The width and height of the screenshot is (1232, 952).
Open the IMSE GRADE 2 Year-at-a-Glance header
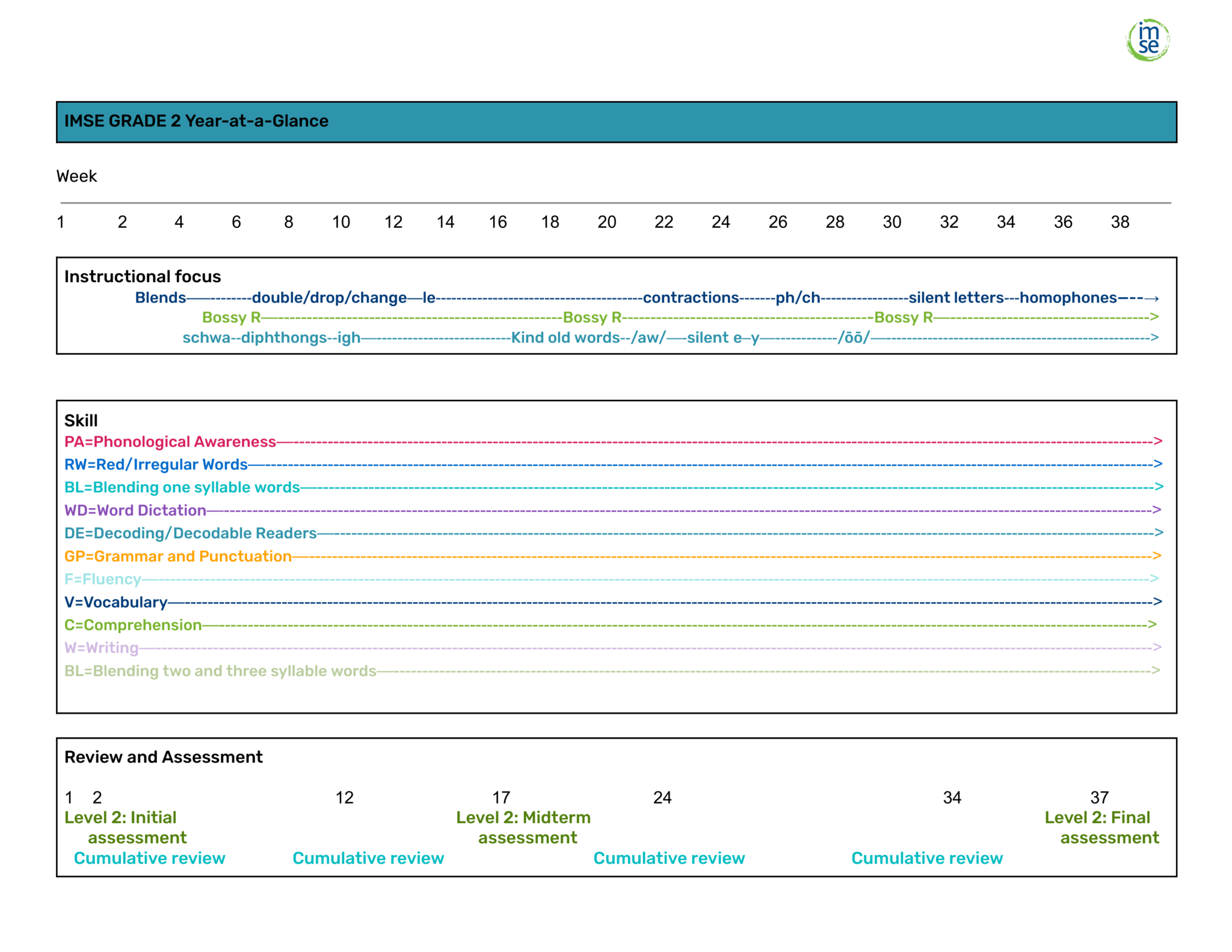pyautogui.click(x=196, y=121)
